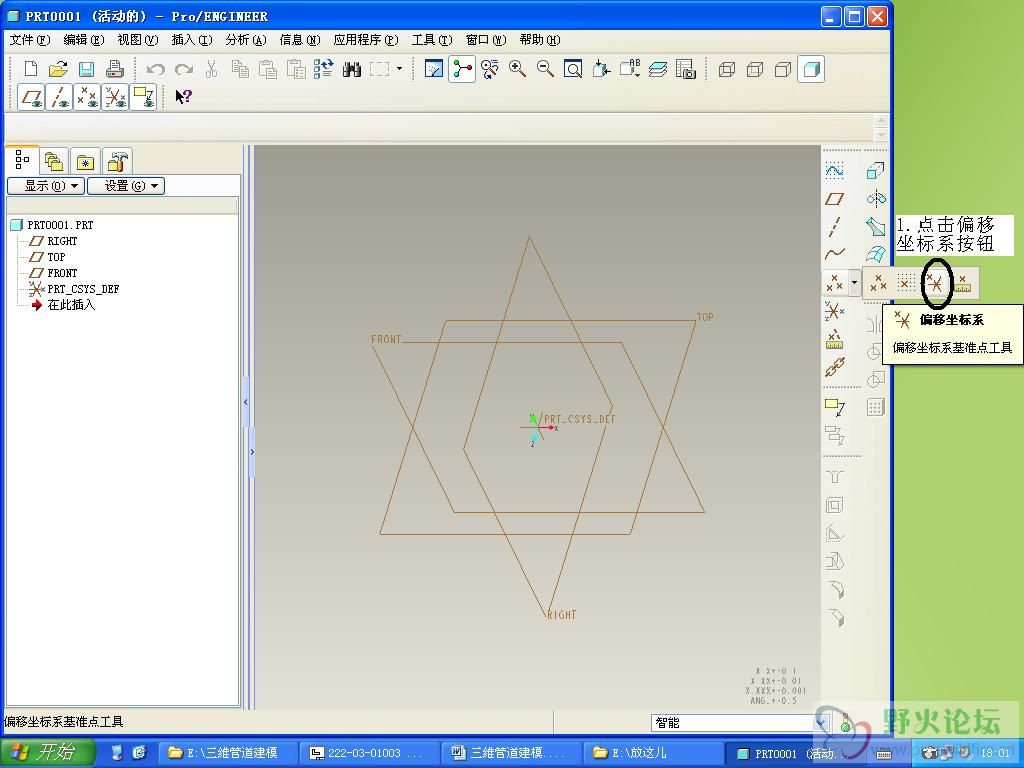The height and width of the screenshot is (768, 1024).
Task: Toggle annotation element display
Action: click(x=143, y=97)
